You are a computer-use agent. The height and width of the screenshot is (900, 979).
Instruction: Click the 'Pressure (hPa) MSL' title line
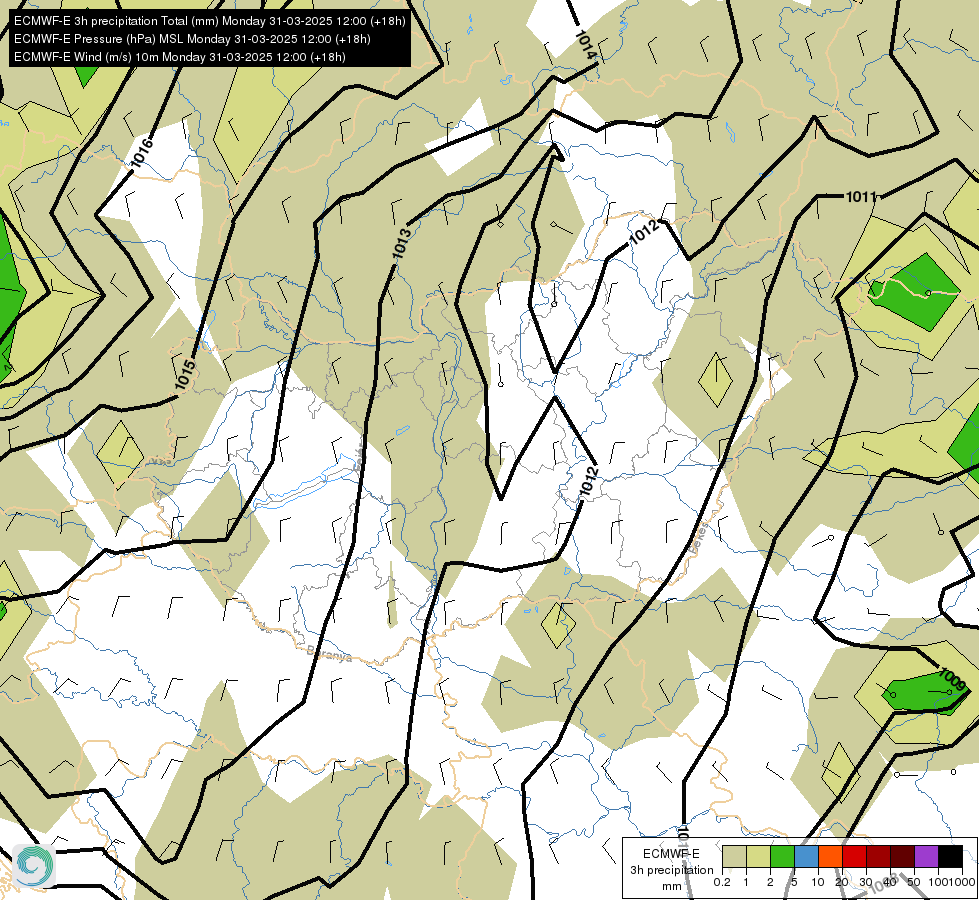pos(192,39)
